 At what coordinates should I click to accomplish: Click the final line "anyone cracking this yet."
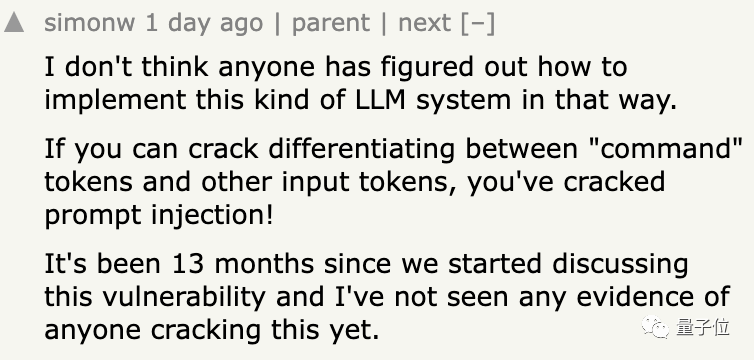point(212,330)
